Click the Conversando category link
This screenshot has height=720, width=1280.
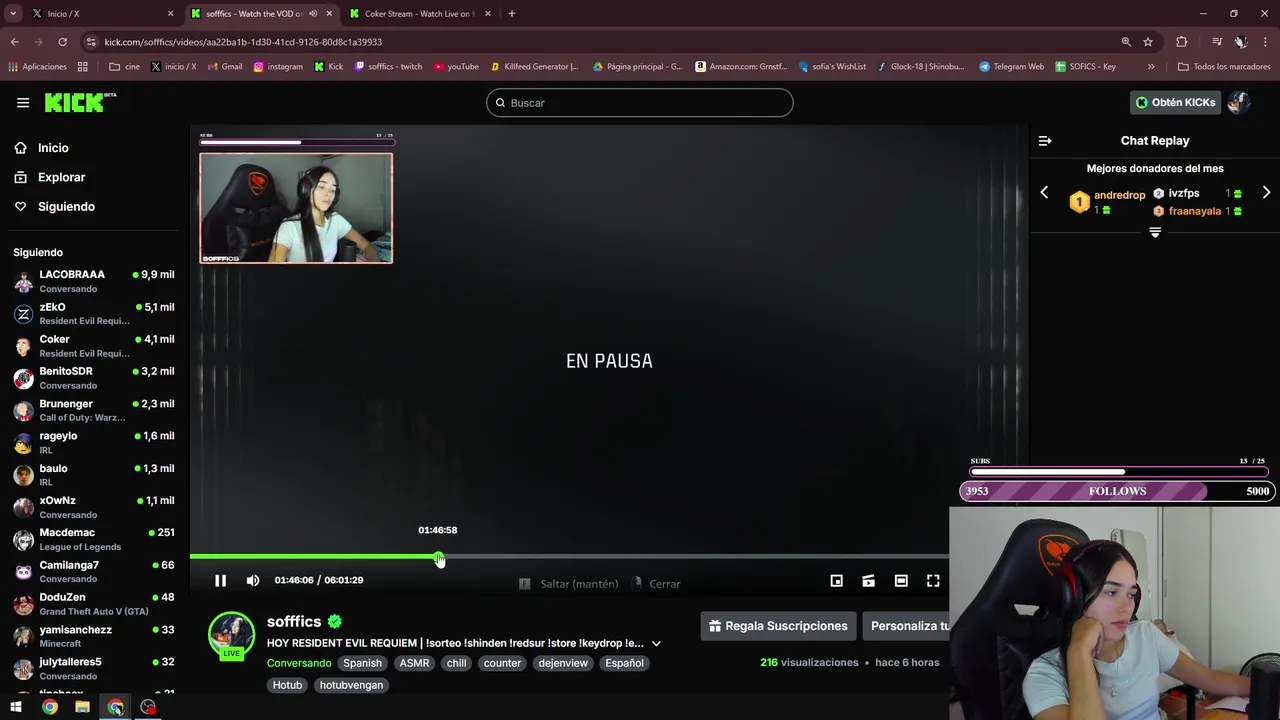[299, 663]
